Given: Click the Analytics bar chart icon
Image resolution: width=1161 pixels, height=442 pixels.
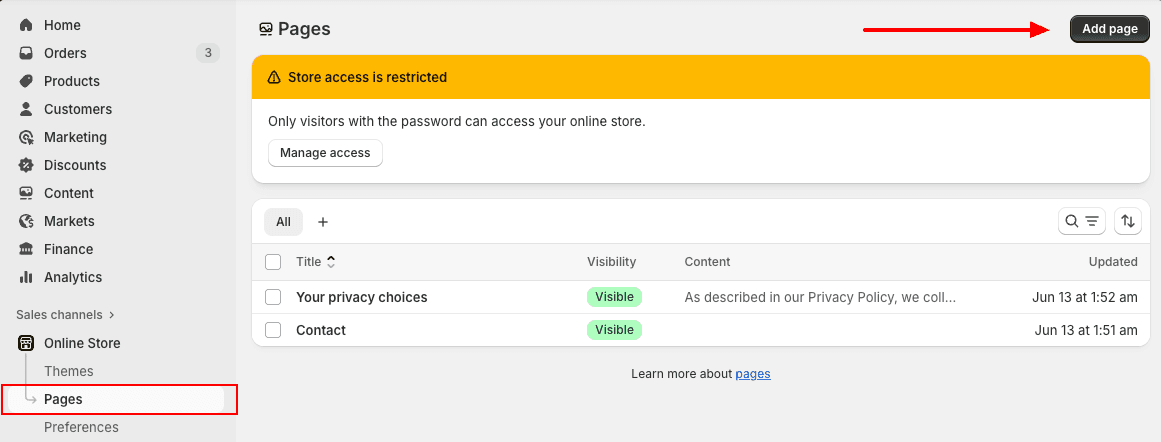Looking at the screenshot, I should [x=26, y=277].
